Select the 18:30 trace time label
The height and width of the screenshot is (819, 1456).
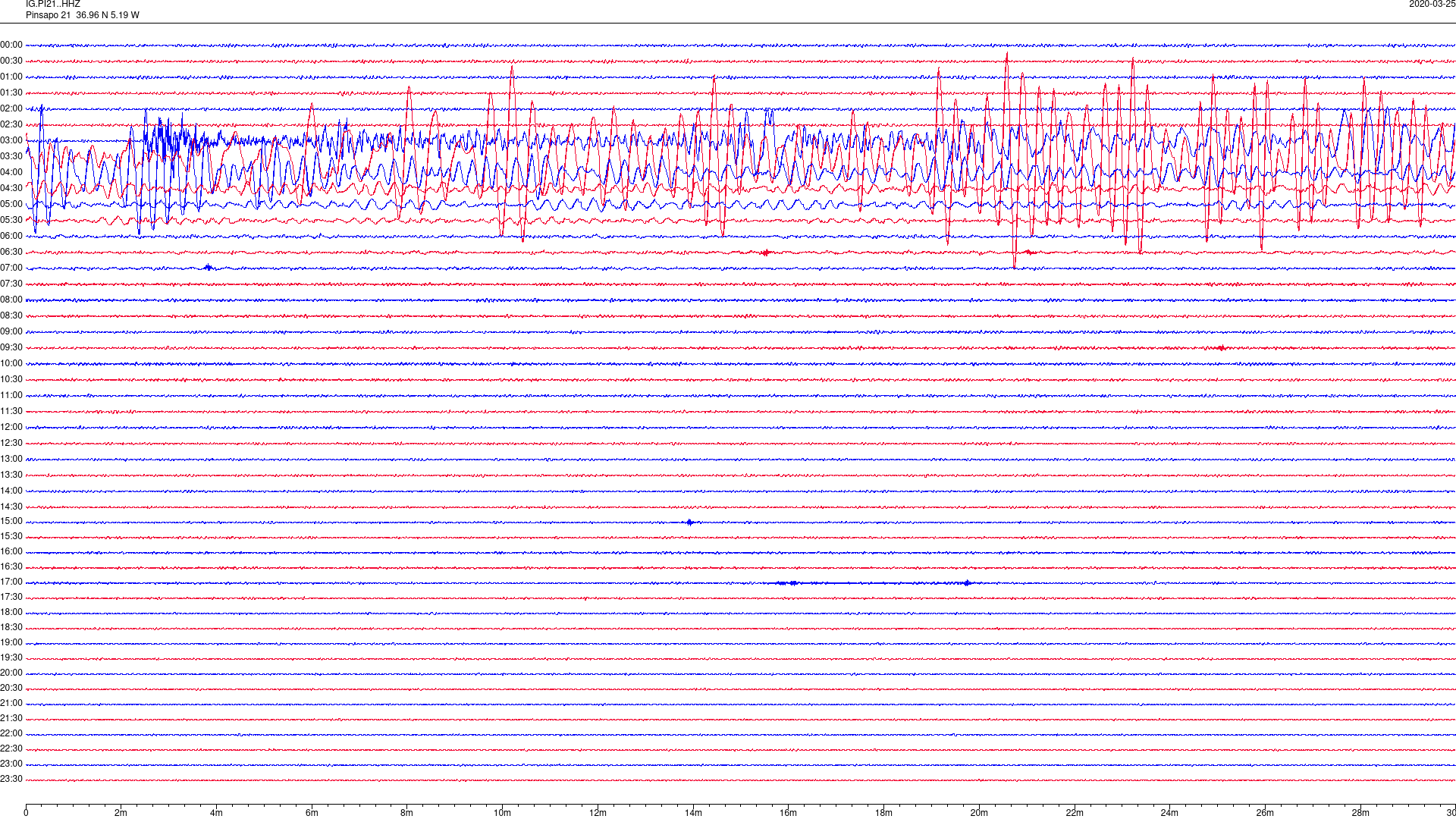(x=11, y=628)
